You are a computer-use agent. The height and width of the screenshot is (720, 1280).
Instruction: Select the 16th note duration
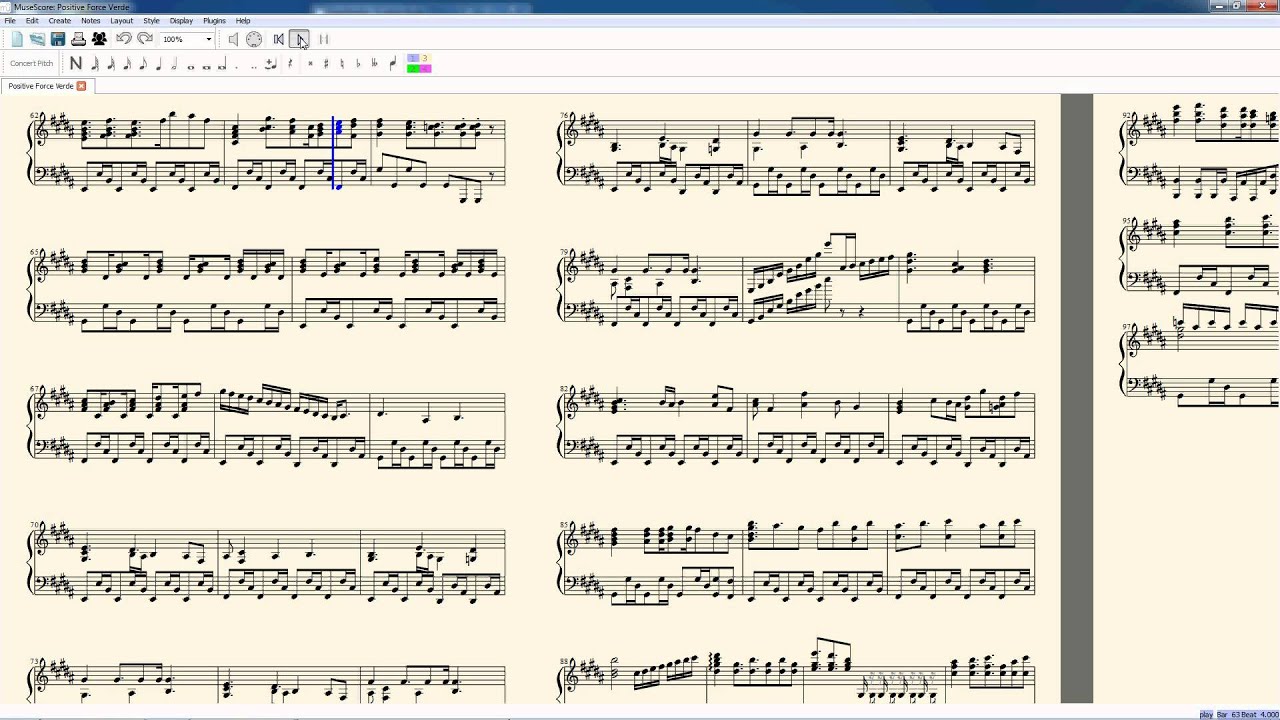127,64
